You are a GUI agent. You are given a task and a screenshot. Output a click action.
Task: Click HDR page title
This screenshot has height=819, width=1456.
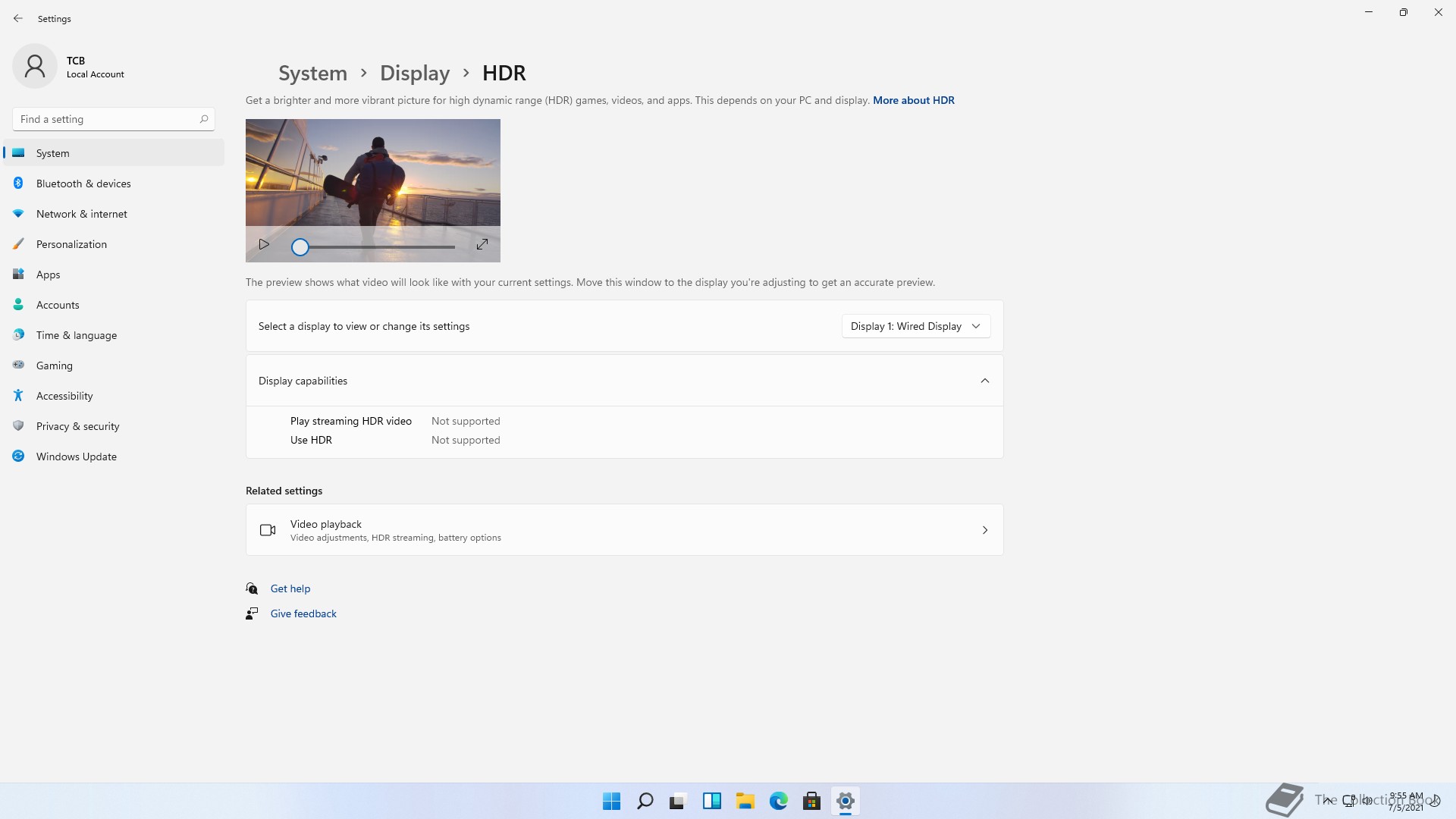point(504,73)
